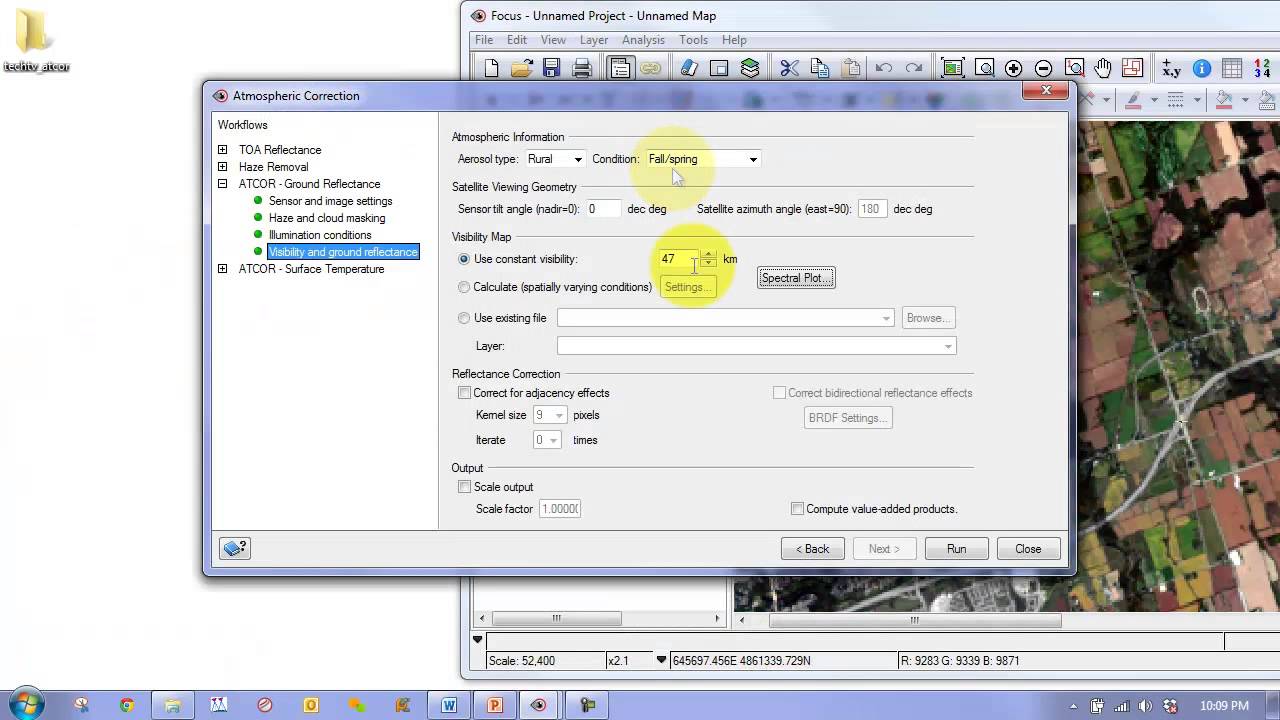Click the Run button

(957, 549)
